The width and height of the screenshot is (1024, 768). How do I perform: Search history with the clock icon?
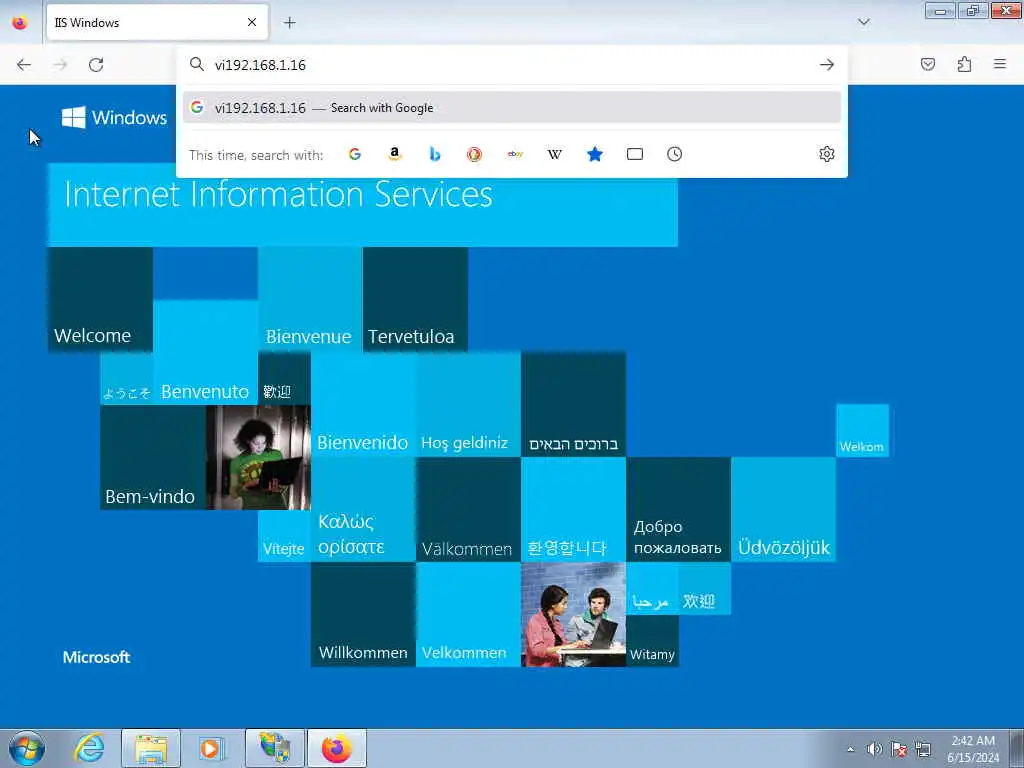tap(675, 154)
